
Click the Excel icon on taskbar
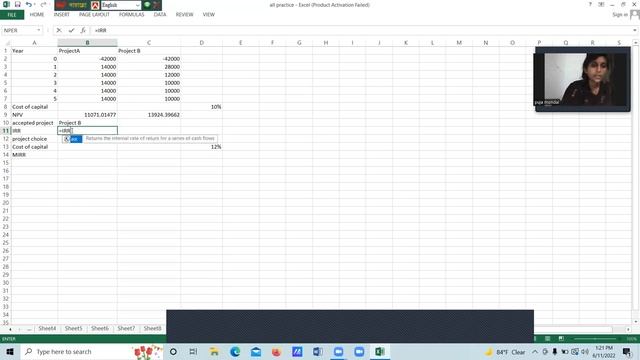pyautogui.click(x=380, y=351)
